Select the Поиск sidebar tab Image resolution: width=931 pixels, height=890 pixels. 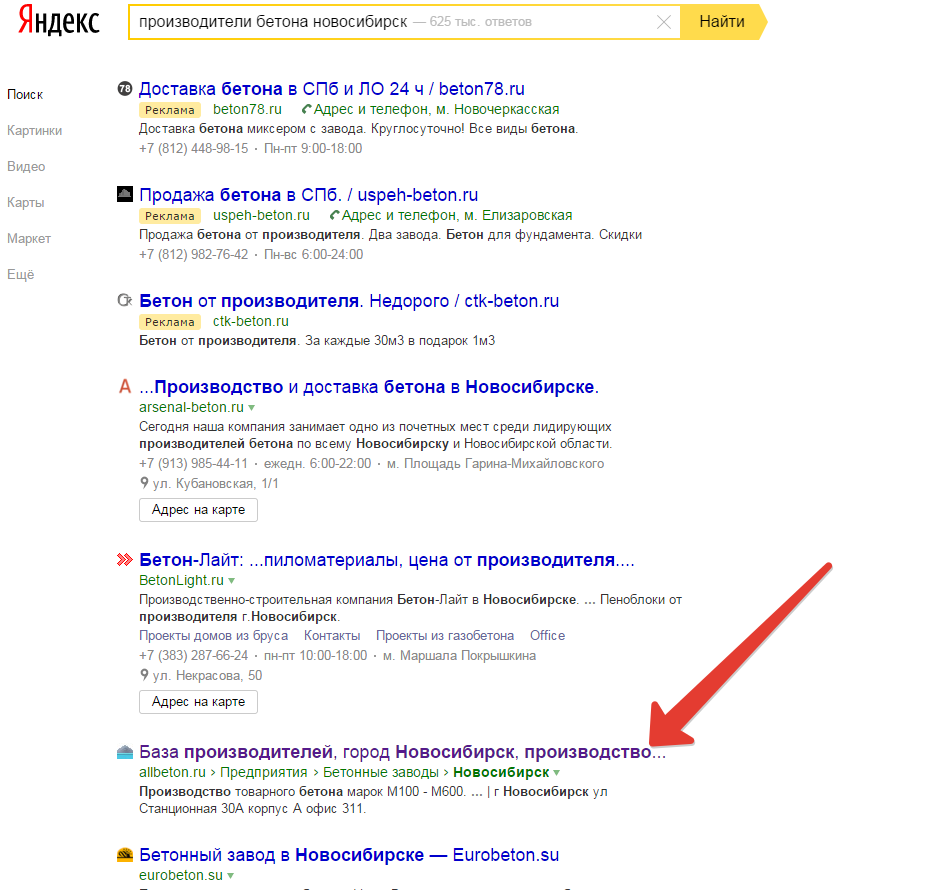pyautogui.click(x=25, y=94)
